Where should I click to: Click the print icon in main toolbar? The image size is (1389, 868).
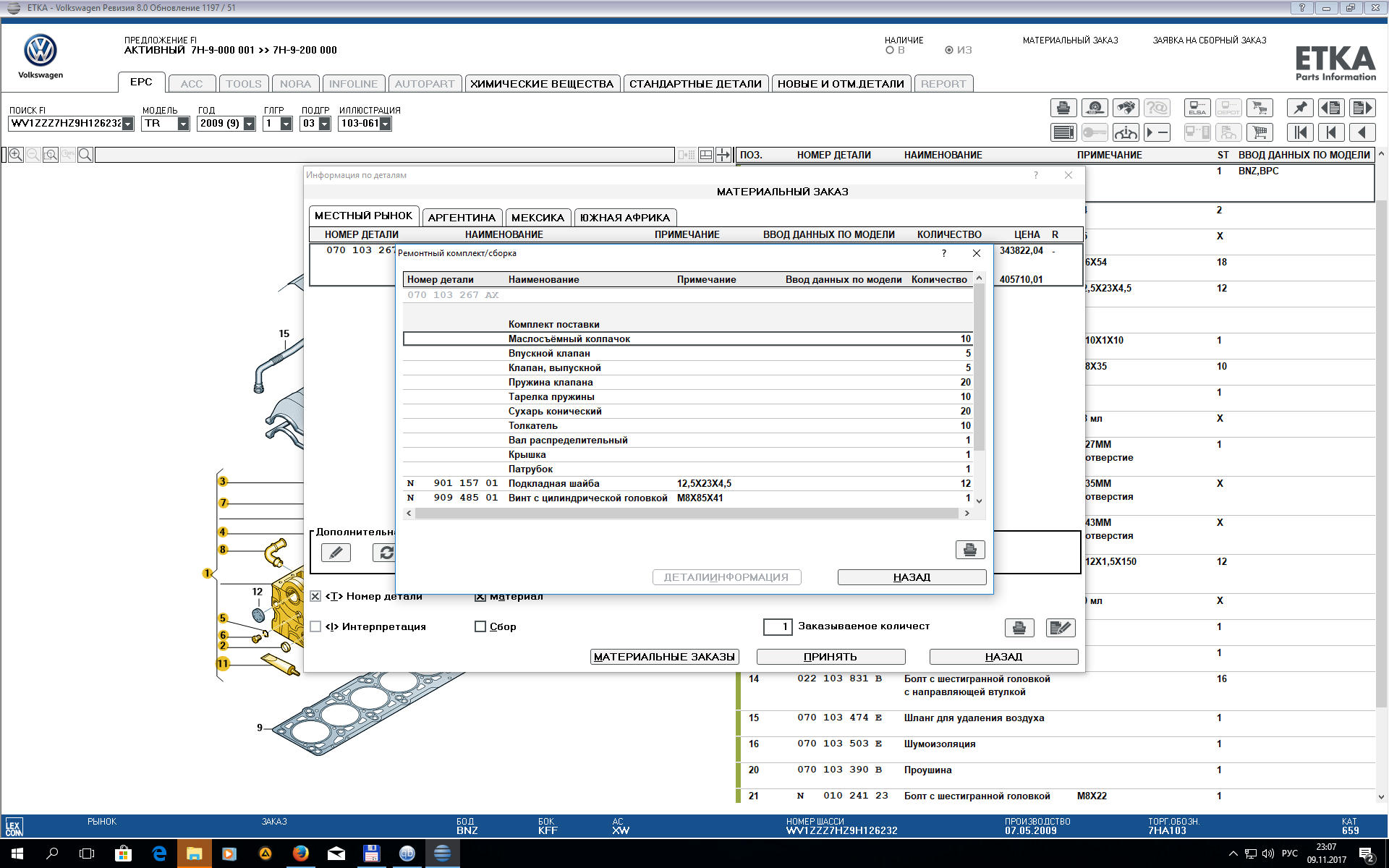1063,109
